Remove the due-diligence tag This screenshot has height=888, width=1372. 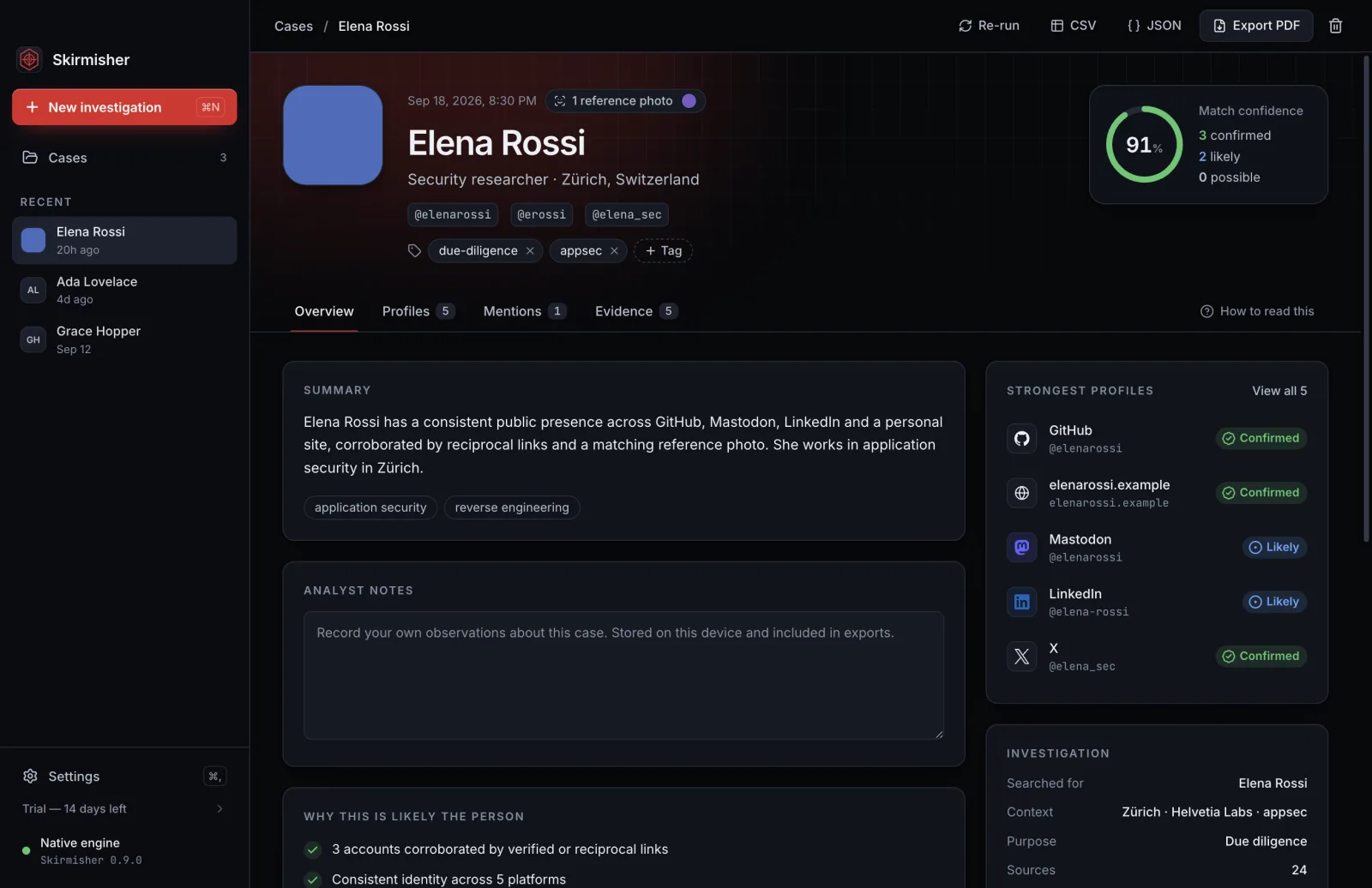coord(530,251)
